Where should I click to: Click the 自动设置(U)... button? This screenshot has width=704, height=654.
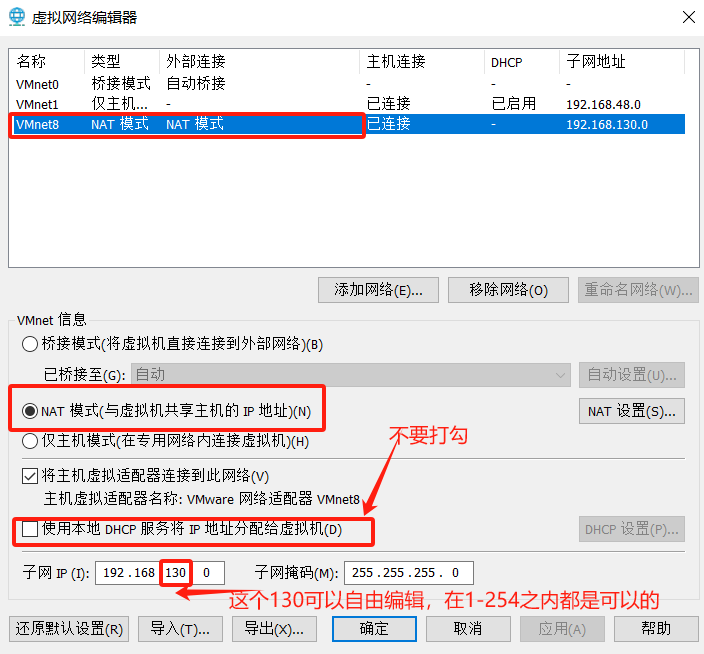click(x=632, y=375)
